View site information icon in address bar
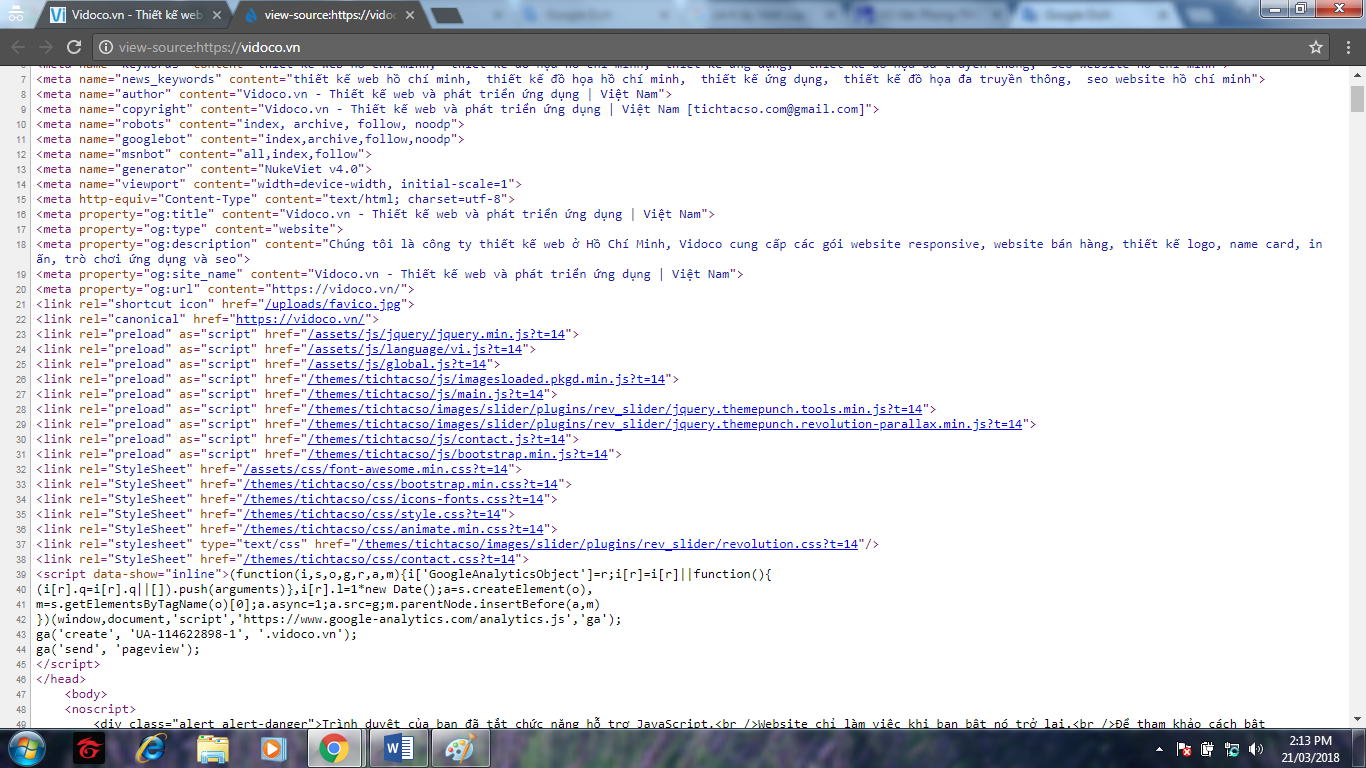Screen dimensions: 1366x768 (107, 47)
